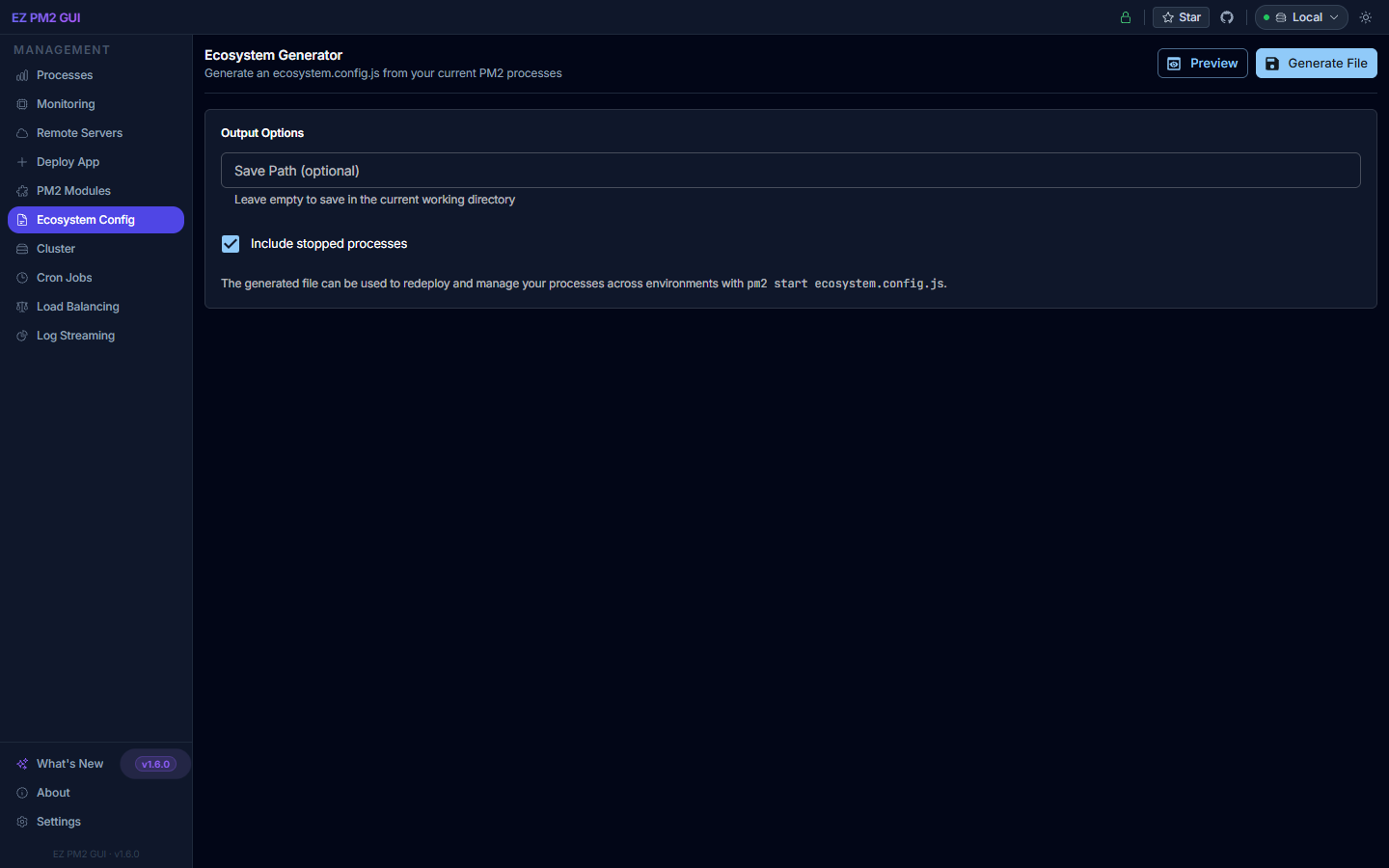This screenshot has width=1389, height=868.
Task: Click the Save Path input field
Action: pos(791,170)
